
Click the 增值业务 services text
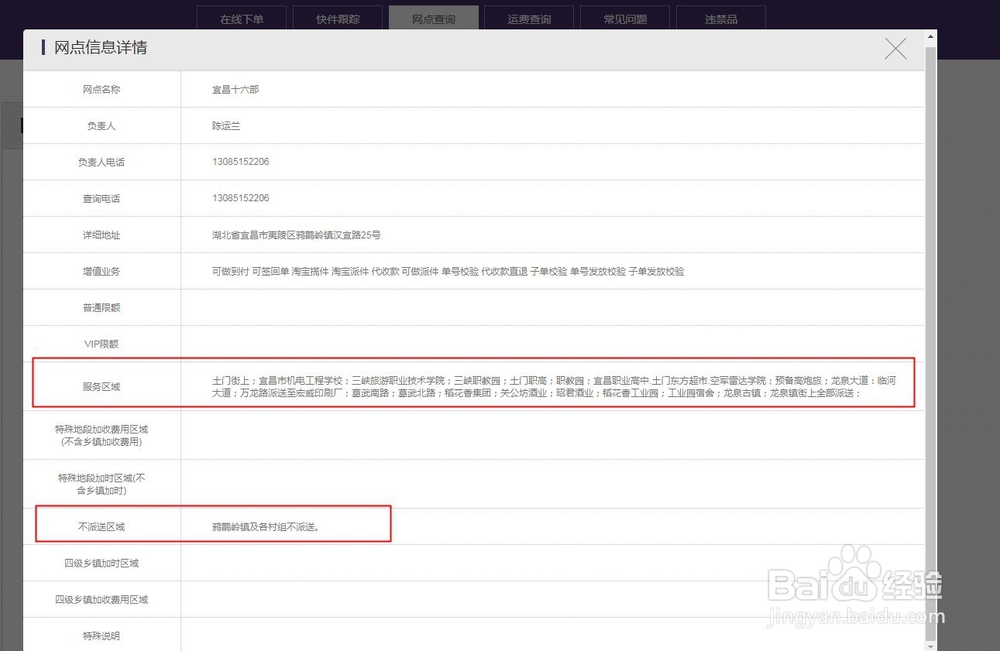[448, 271]
